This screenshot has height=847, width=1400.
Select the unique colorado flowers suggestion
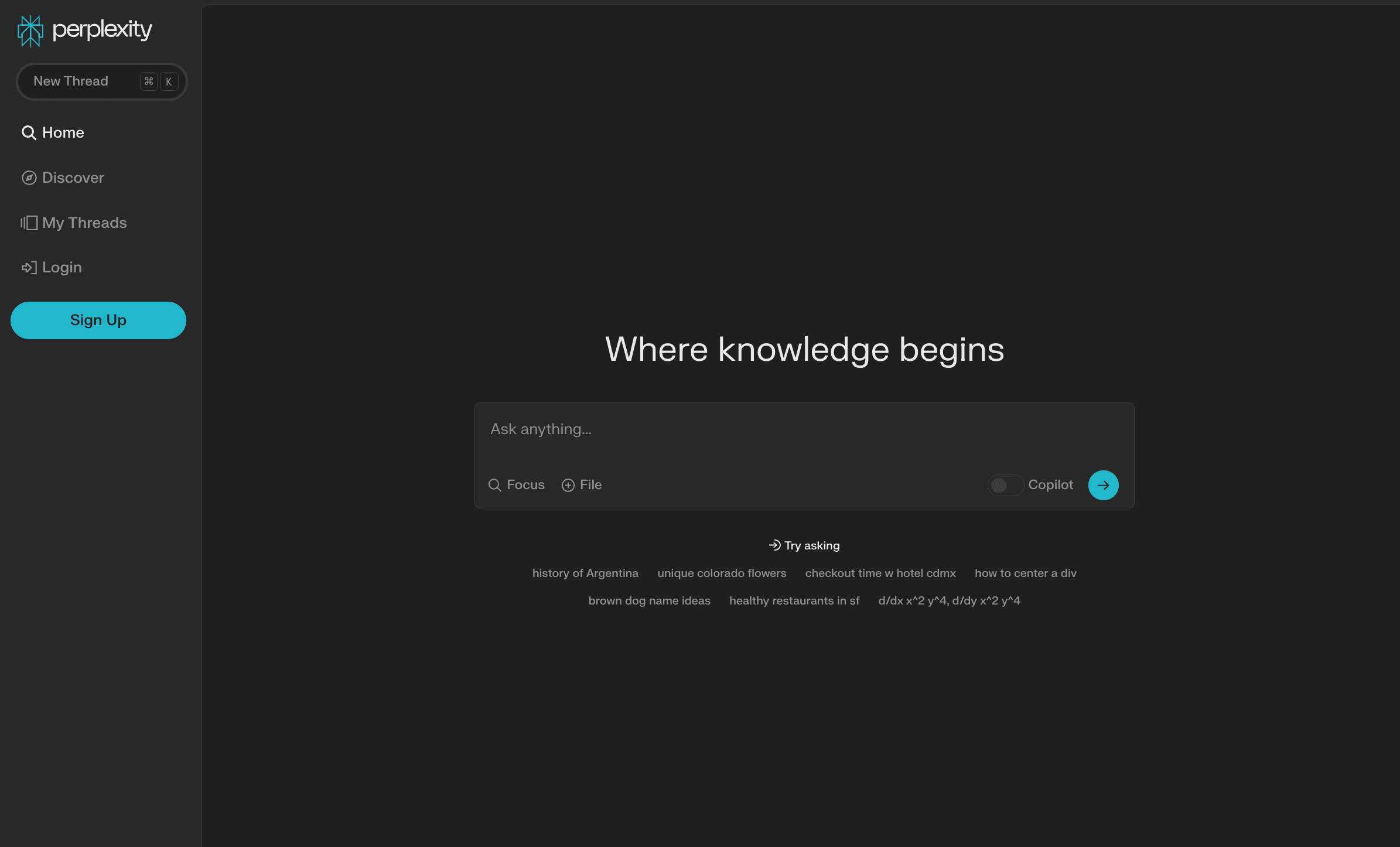tap(722, 573)
